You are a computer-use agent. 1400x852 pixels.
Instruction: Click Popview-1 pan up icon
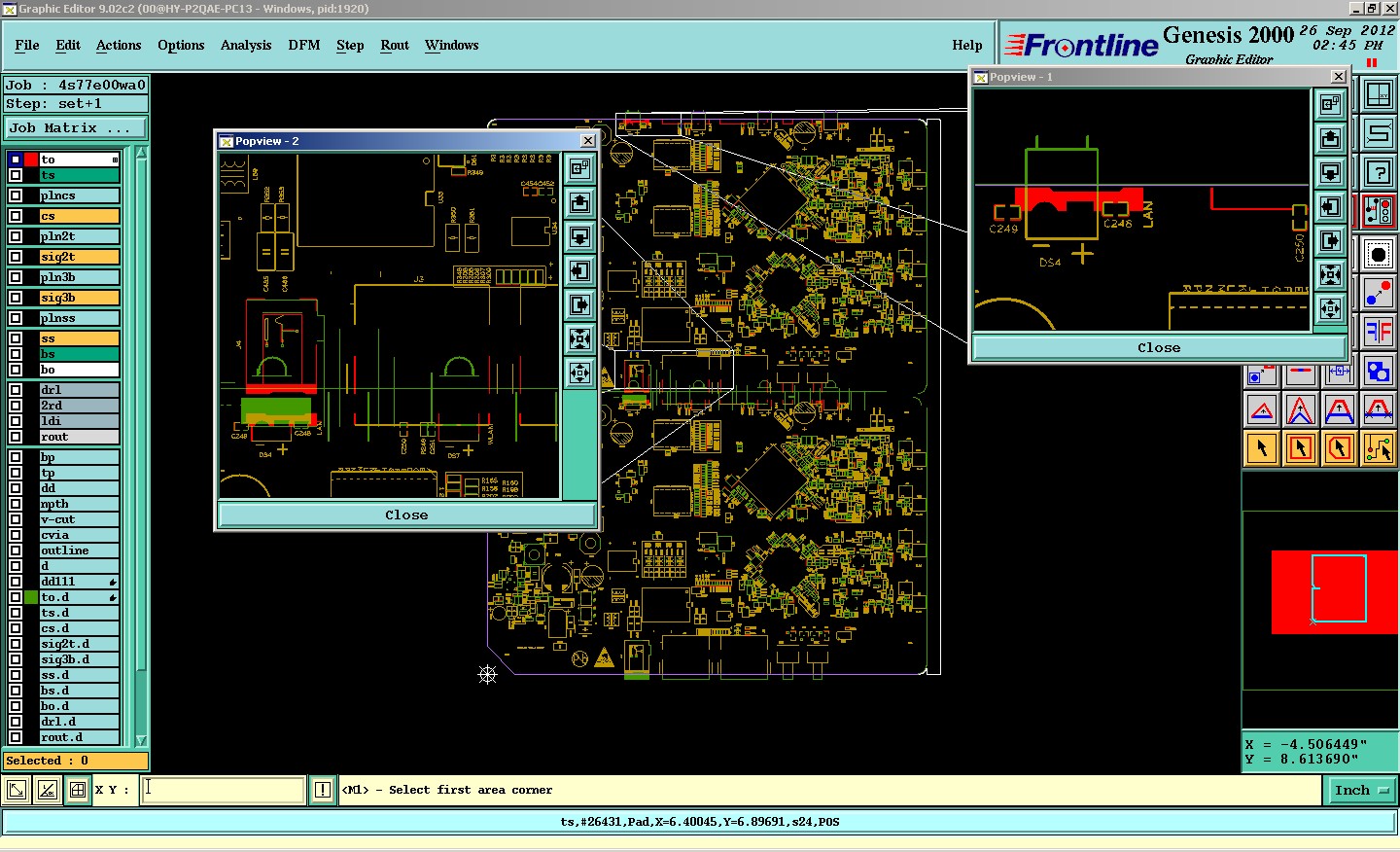tap(1330, 138)
